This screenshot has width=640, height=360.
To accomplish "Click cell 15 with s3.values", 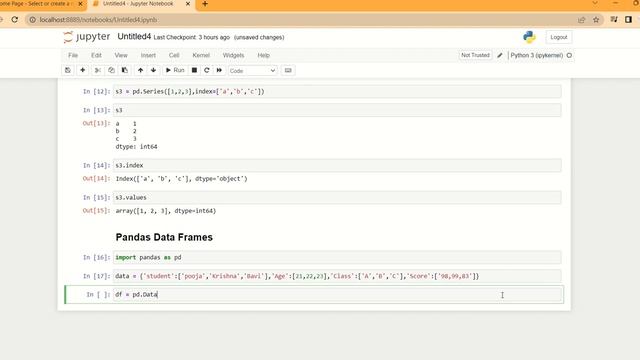I will click(x=337, y=198).
